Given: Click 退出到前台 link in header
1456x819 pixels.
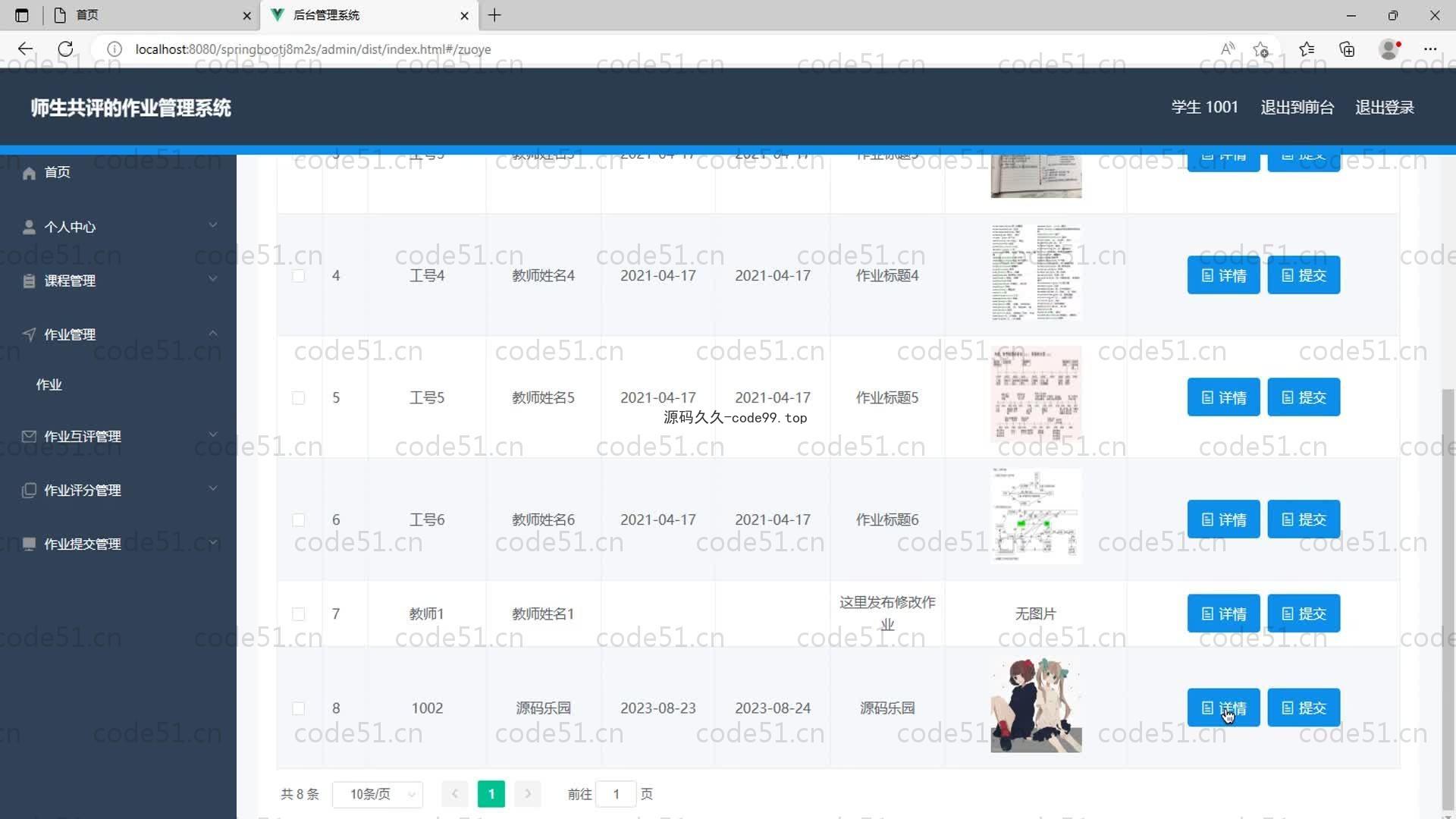Looking at the screenshot, I should click(x=1297, y=107).
